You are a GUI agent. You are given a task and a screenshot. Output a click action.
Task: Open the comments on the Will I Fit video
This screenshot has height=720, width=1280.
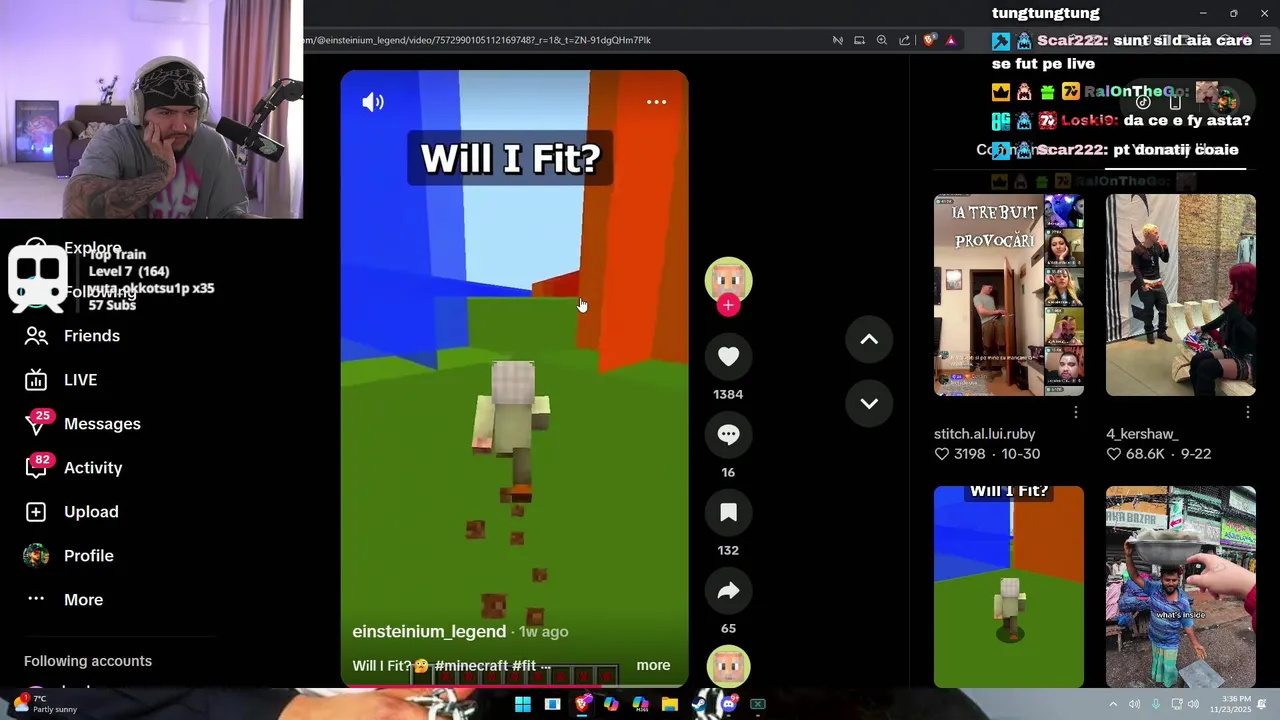click(x=728, y=435)
